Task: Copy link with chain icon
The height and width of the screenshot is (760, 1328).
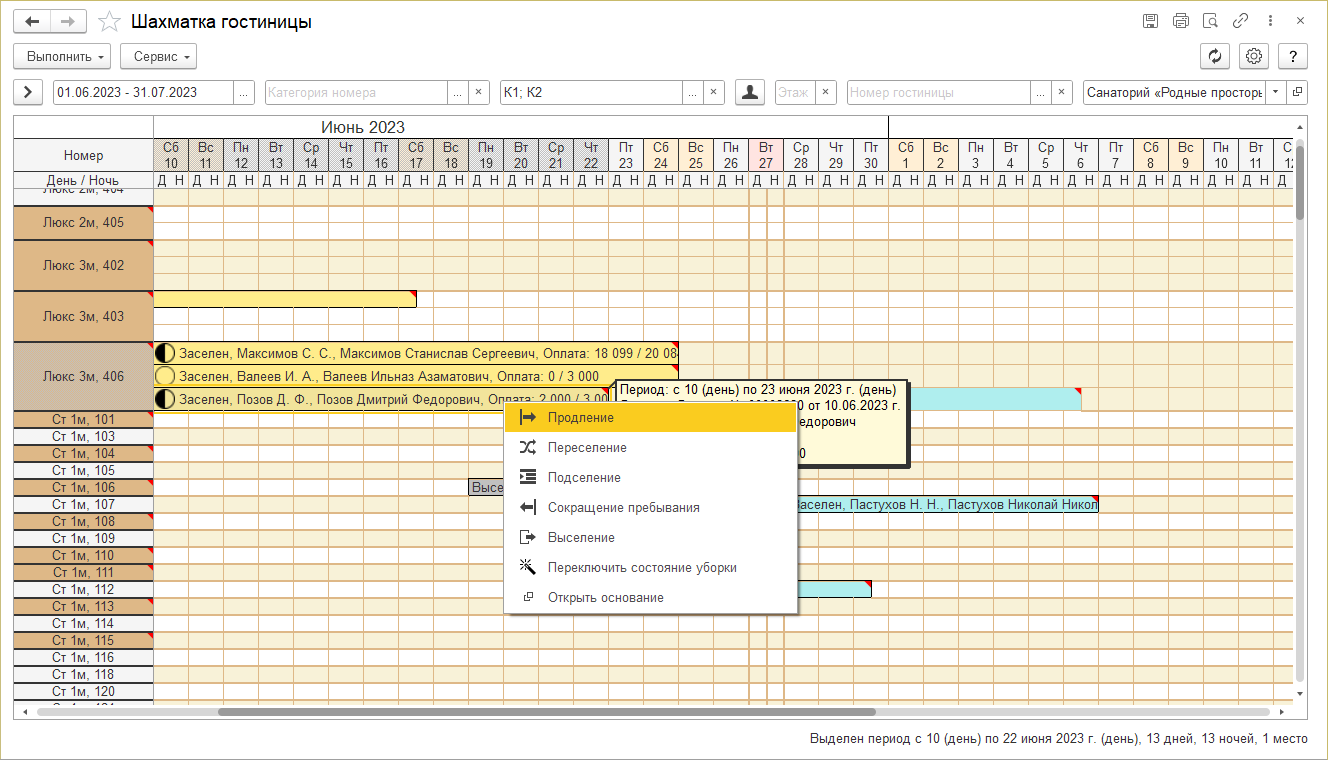Action: point(1240,21)
